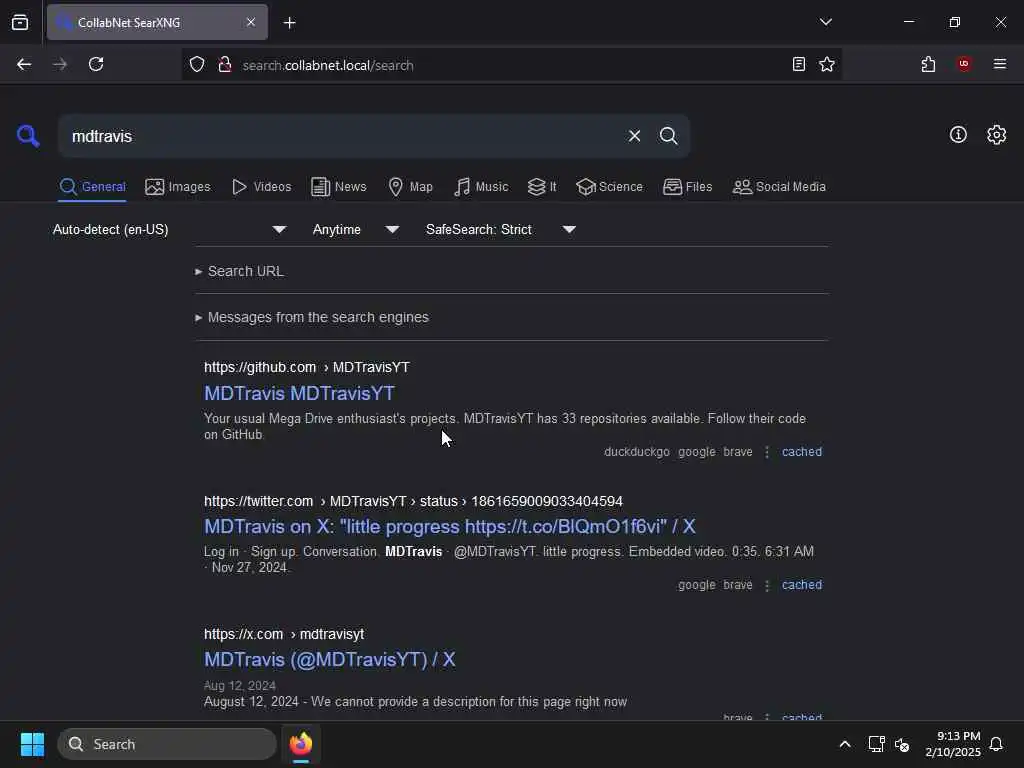1024x768 pixels.
Task: Select the General category tab
Action: coord(92,187)
